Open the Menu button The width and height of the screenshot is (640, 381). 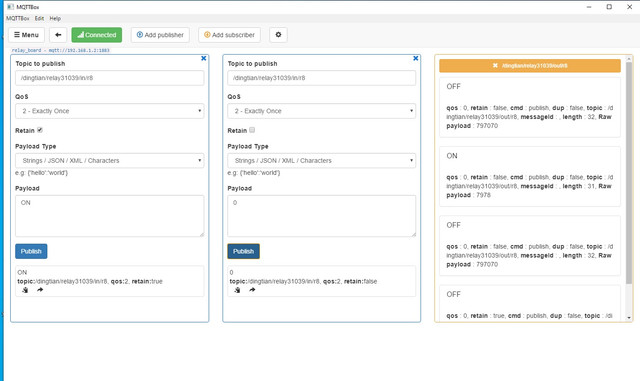pyautogui.click(x=27, y=35)
